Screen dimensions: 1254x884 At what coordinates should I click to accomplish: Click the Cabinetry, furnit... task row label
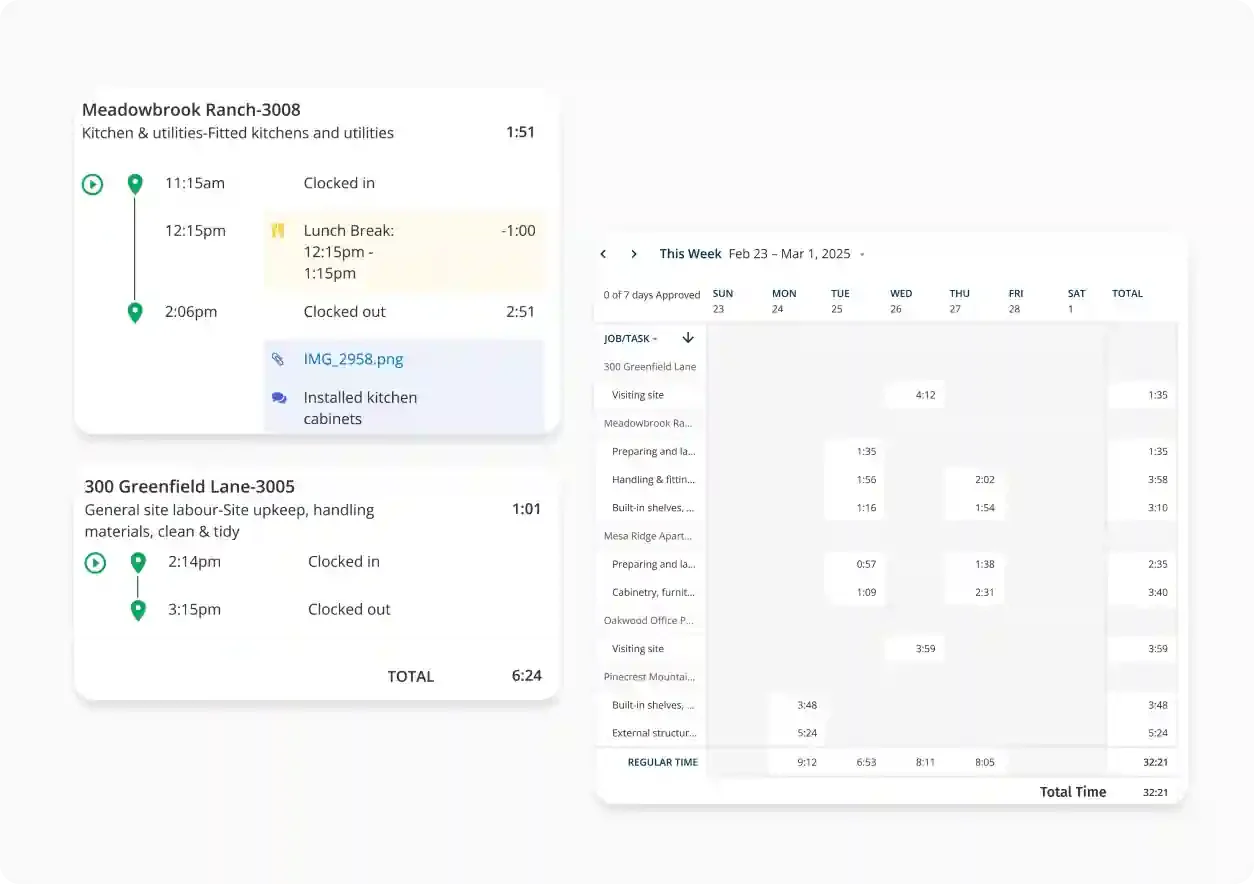coord(653,592)
